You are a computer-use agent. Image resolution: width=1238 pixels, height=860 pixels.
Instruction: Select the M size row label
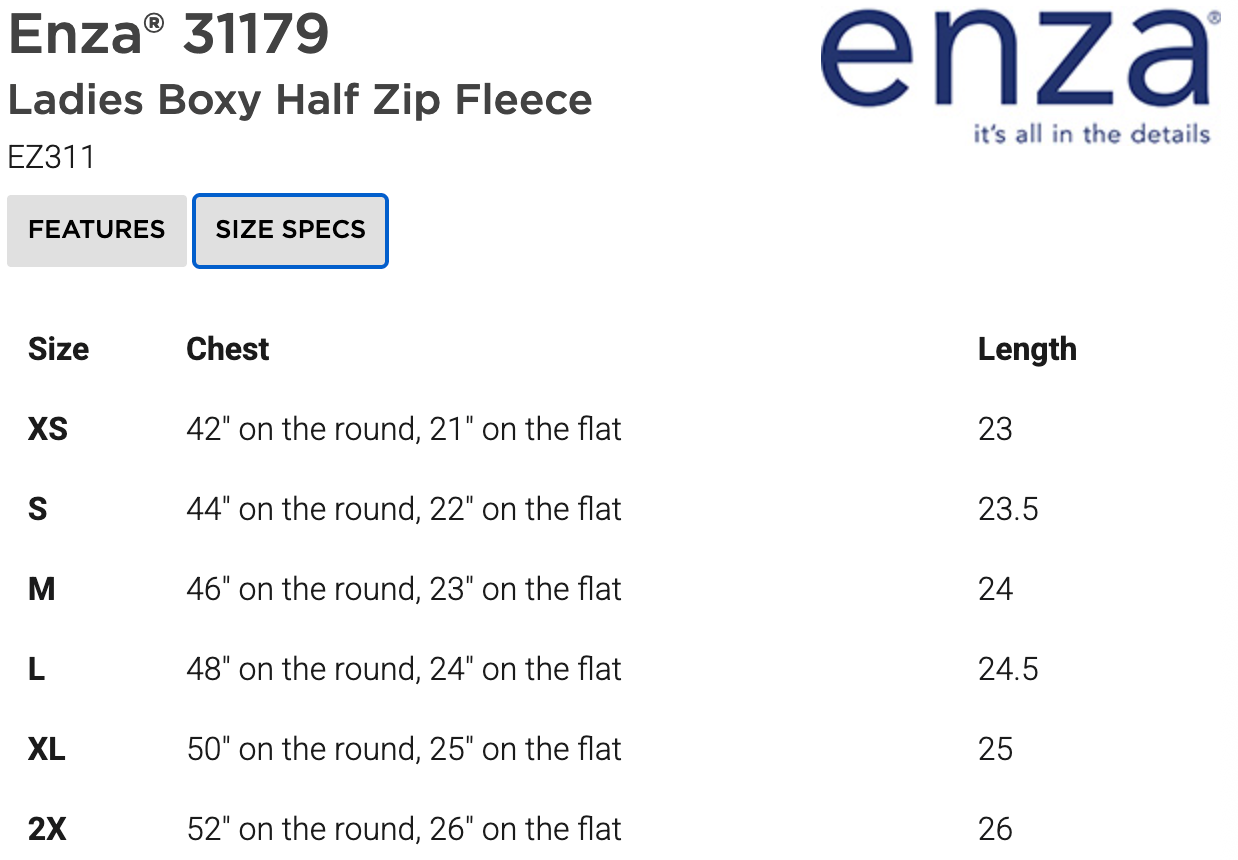[42, 589]
